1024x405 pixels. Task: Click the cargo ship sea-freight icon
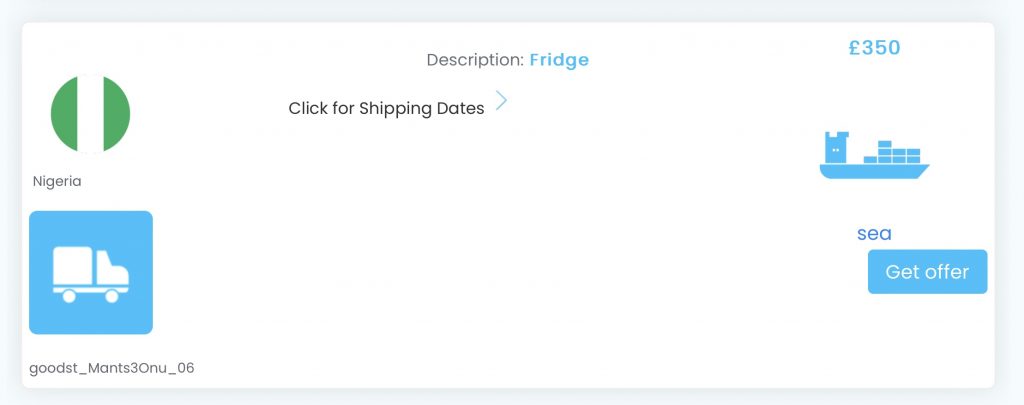(874, 155)
